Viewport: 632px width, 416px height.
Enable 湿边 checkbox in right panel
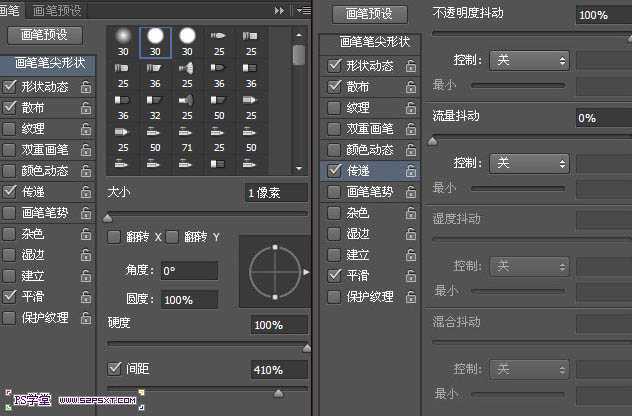pyautogui.click(x=334, y=234)
